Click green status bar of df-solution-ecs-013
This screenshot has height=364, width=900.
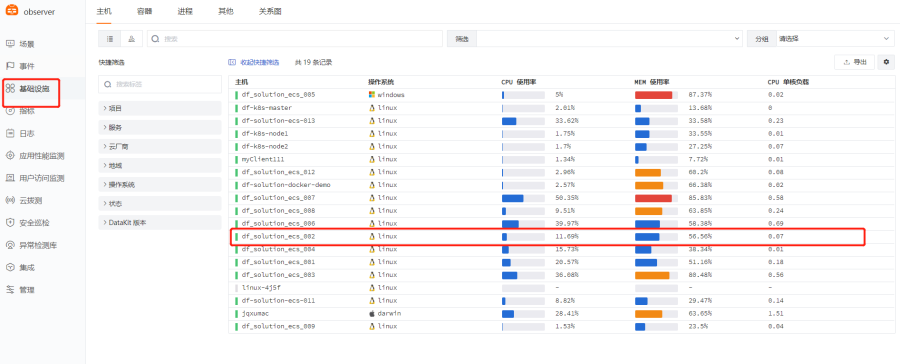(x=236, y=121)
